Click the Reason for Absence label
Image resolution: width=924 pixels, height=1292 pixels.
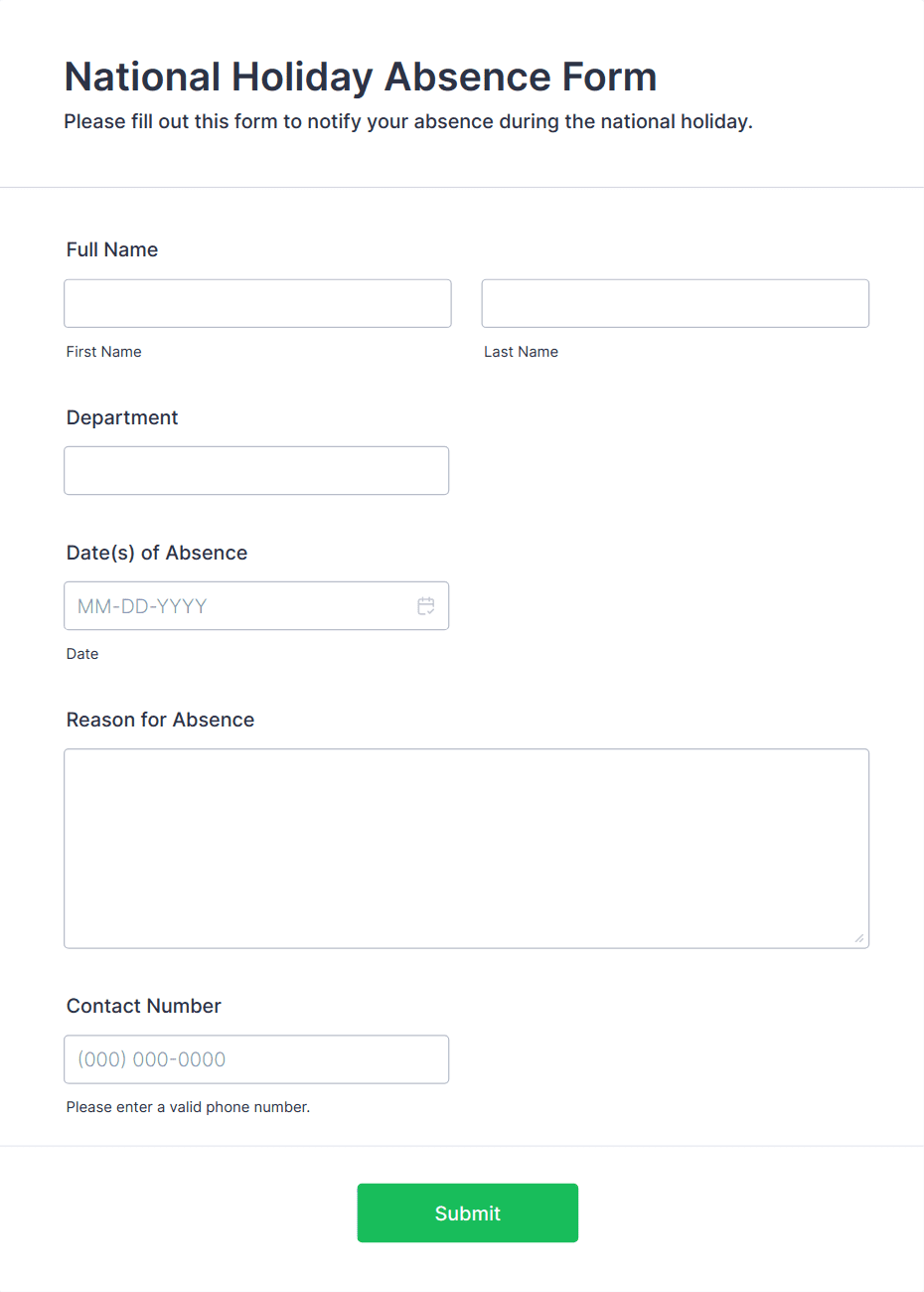pyautogui.click(x=160, y=720)
